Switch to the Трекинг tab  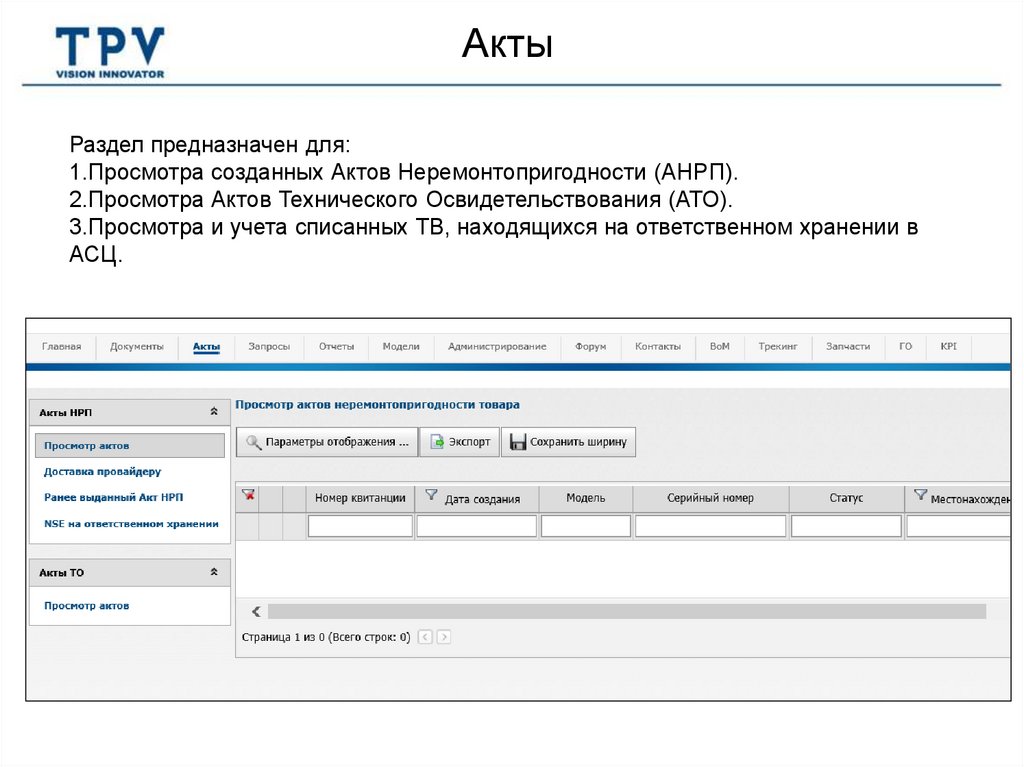779,345
